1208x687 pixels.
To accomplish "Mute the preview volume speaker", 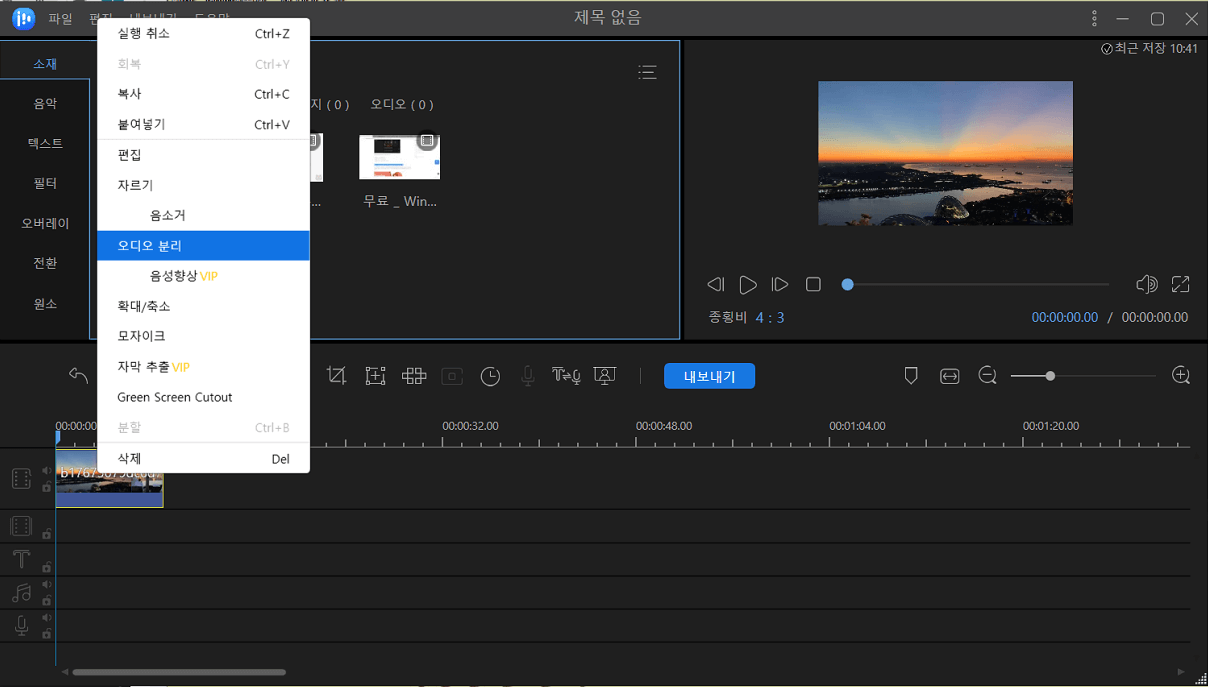I will click(1146, 285).
